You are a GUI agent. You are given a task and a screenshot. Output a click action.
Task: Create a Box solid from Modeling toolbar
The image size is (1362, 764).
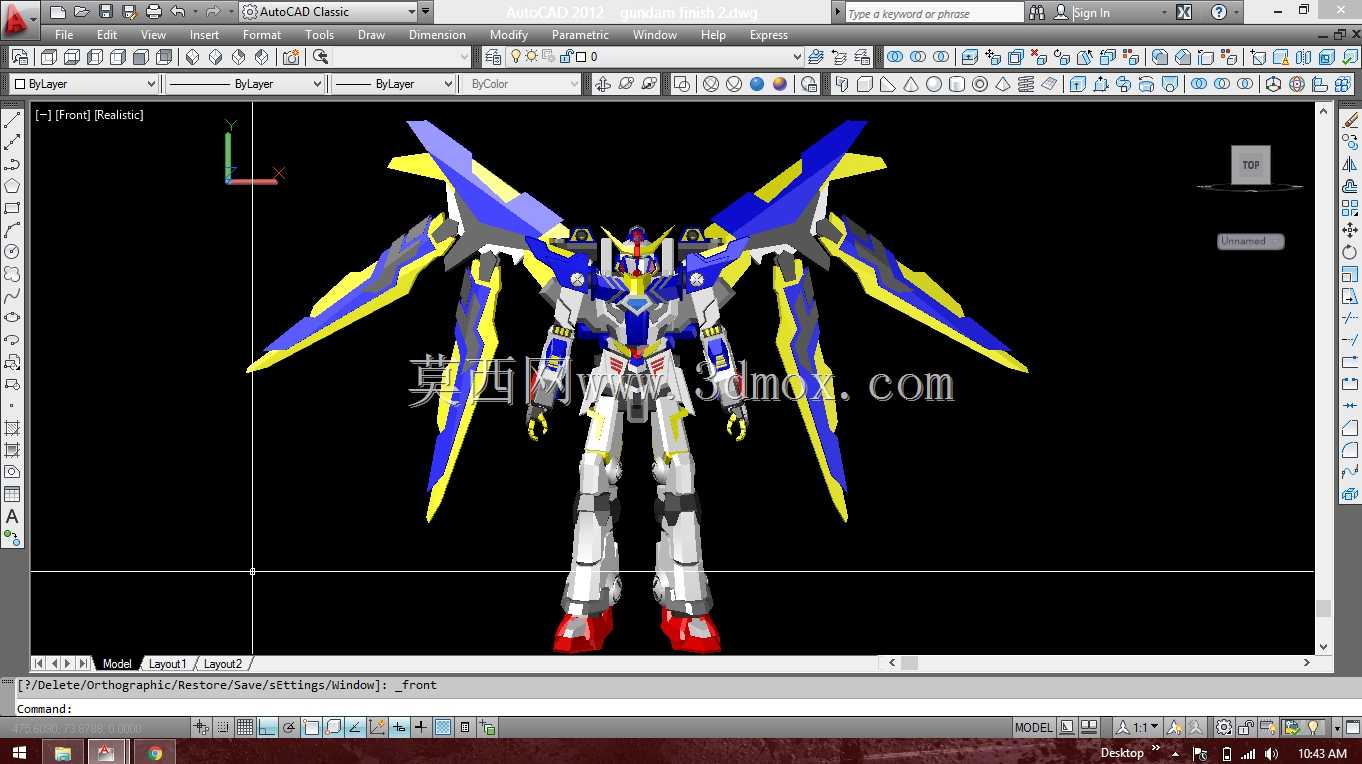[x=865, y=84]
